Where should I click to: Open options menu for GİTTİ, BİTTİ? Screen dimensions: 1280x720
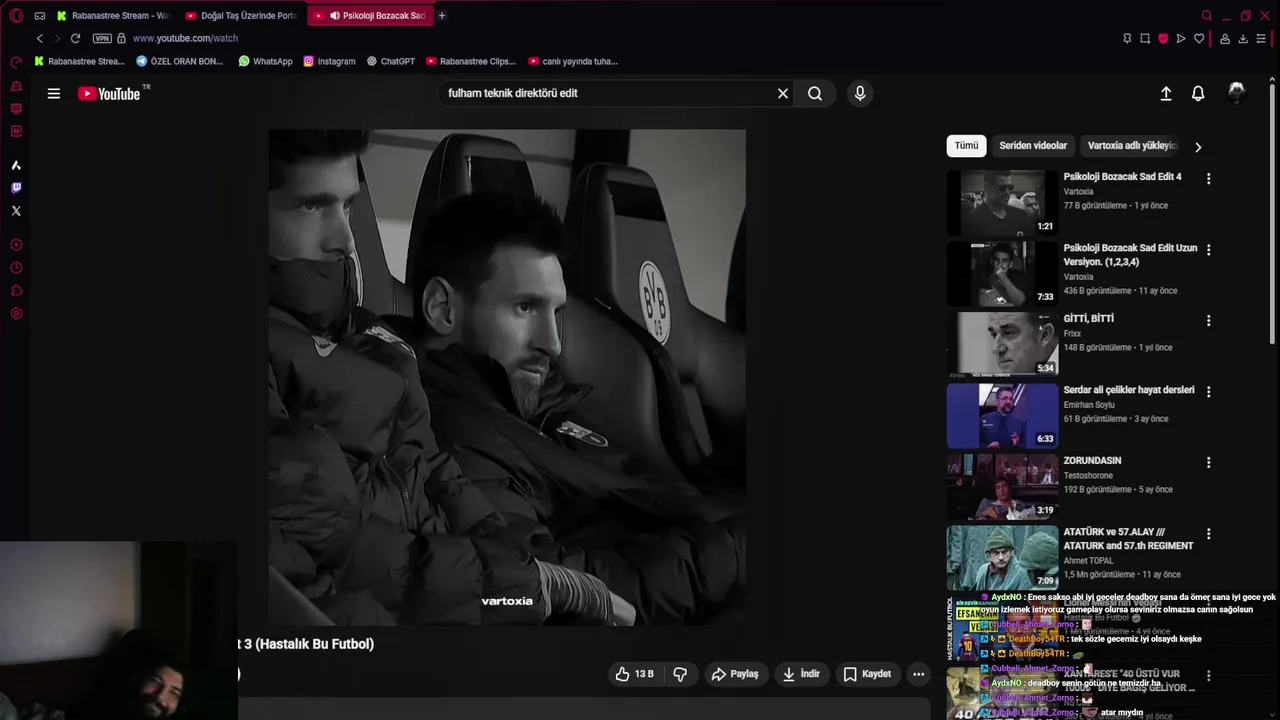1208,320
